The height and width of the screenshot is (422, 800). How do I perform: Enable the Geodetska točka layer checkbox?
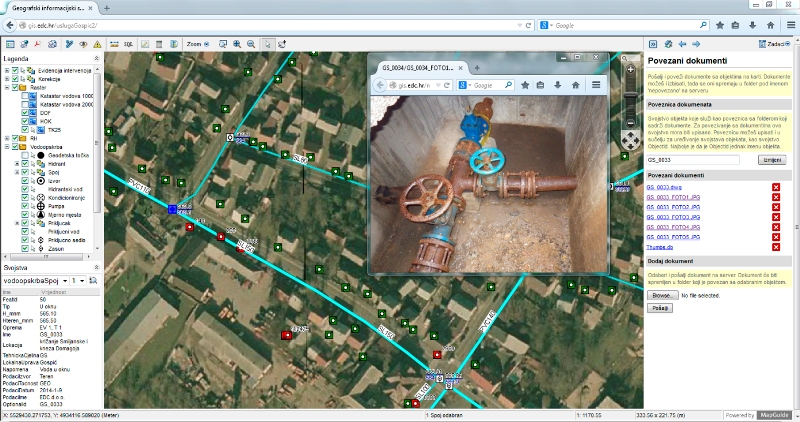24,155
